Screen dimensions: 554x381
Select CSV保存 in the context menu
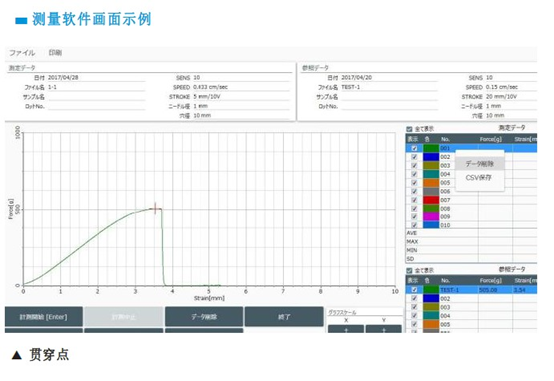479,178
